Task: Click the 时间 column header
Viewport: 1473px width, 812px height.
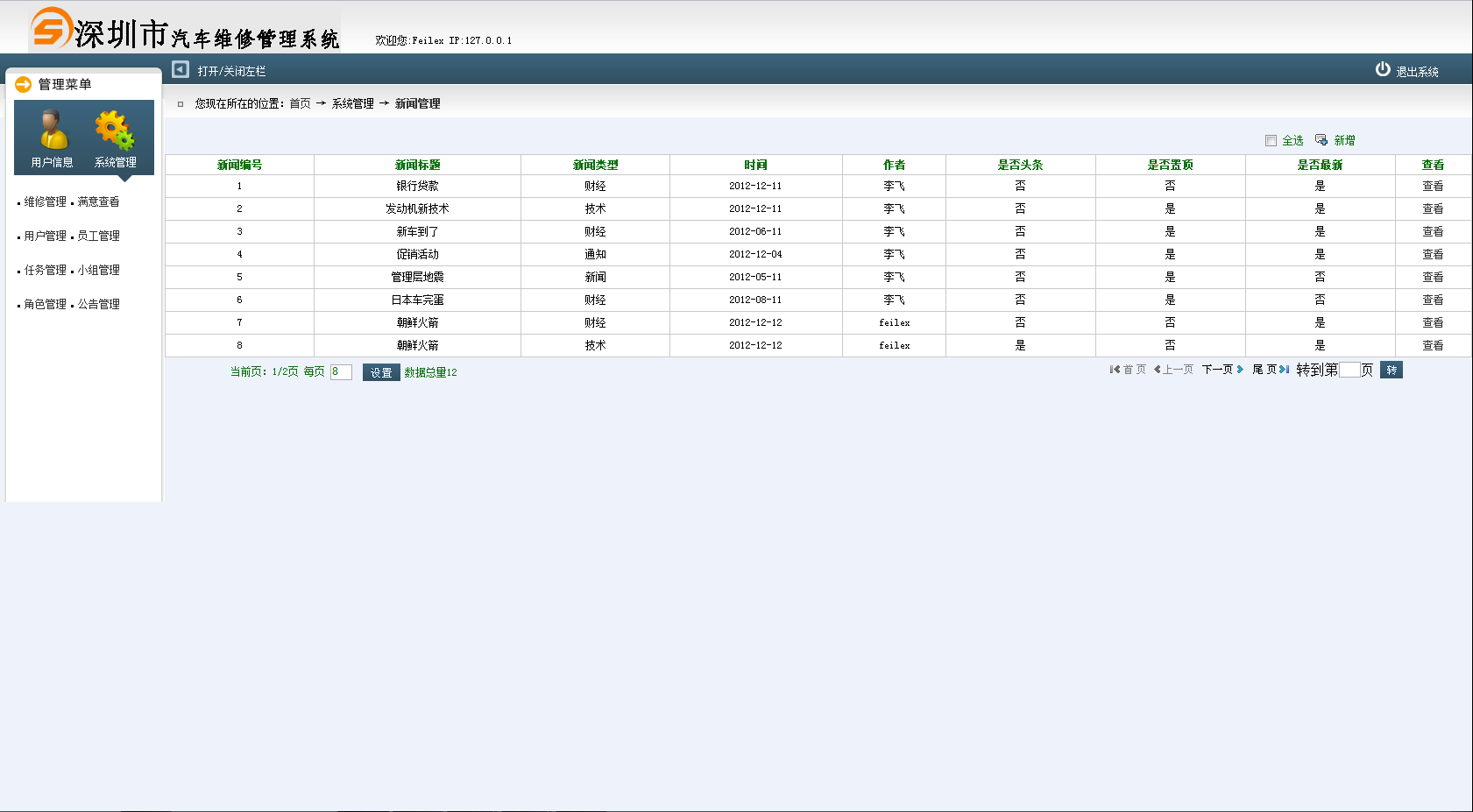Action: point(755,165)
